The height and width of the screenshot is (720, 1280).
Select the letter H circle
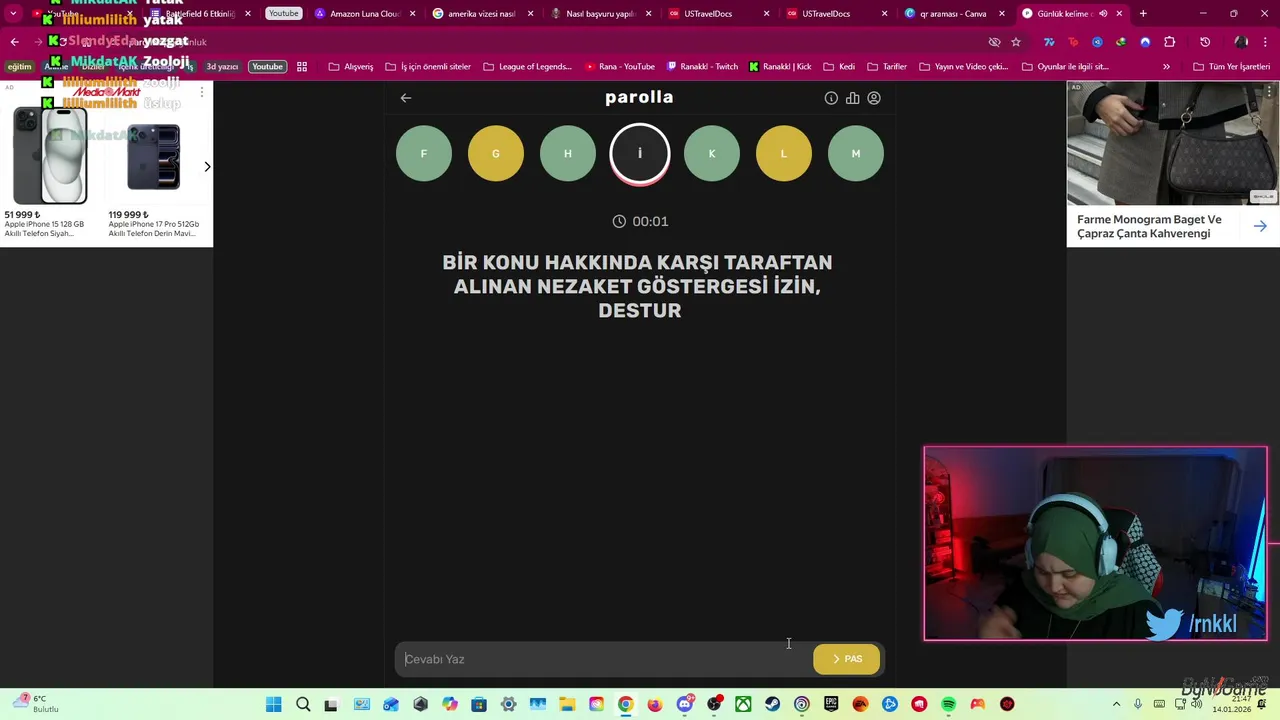568,153
